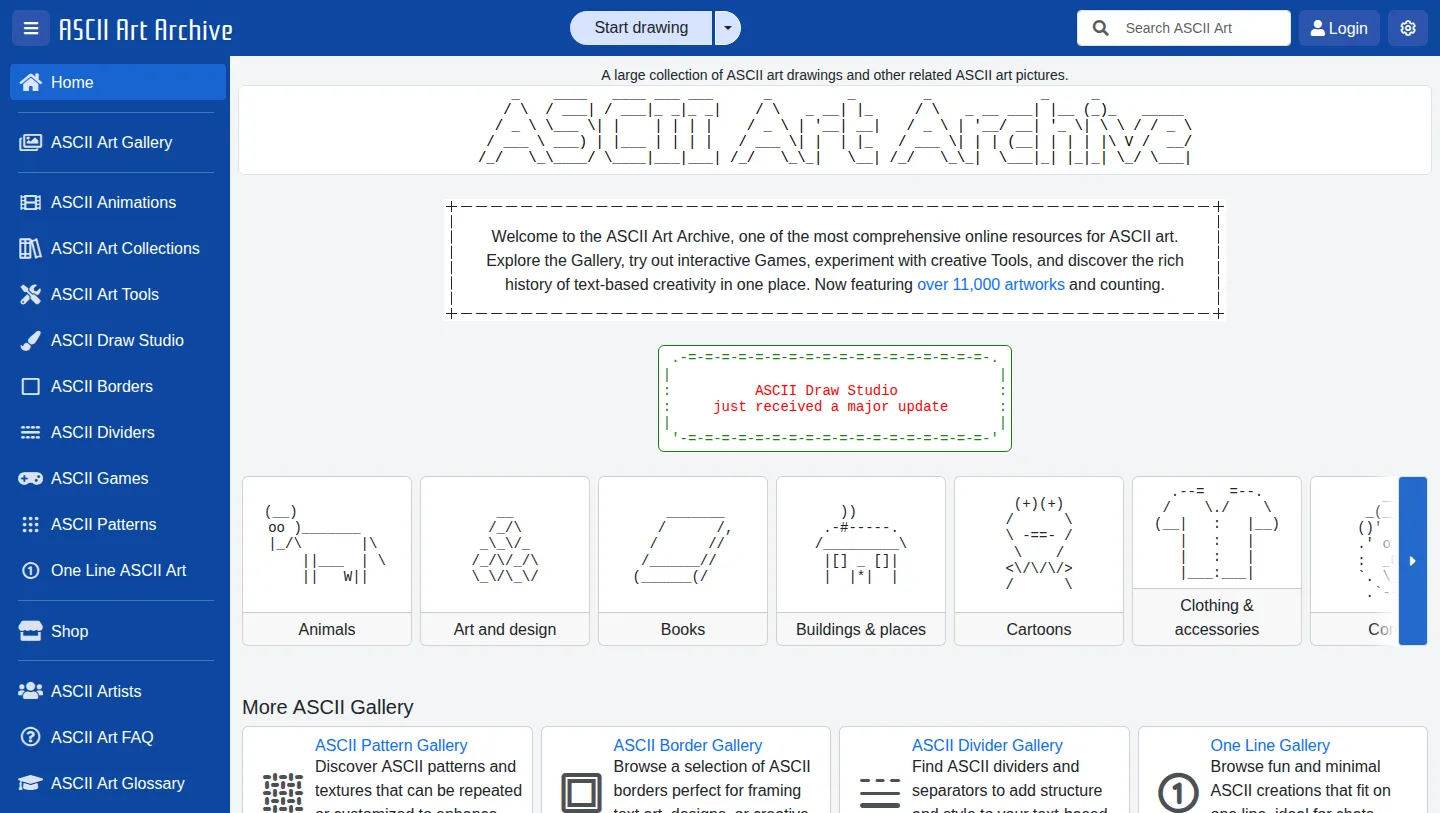
Task: Click the question mark ASCII Art FAQ icon
Action: click(31, 737)
